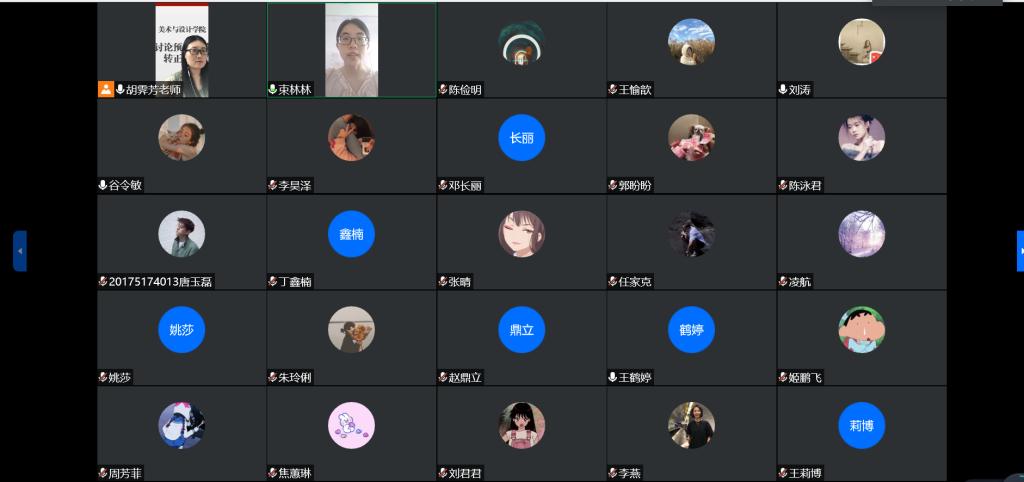This screenshot has width=1024, height=482.
Task: Go to previous participant page arrow
Action: coord(20,251)
